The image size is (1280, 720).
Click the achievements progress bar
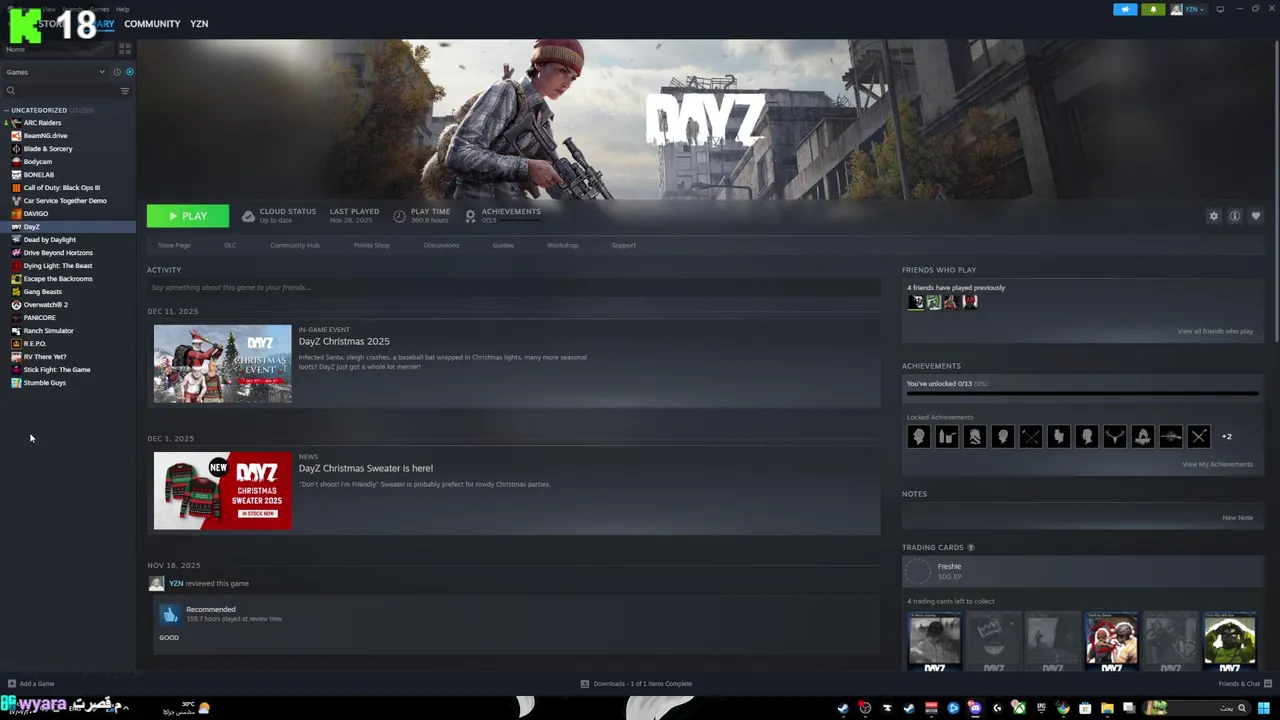point(1082,394)
